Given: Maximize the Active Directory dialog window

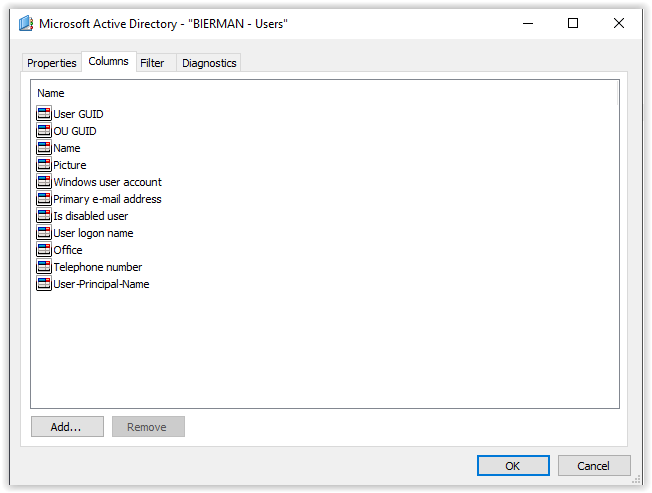Looking at the screenshot, I should (573, 23).
